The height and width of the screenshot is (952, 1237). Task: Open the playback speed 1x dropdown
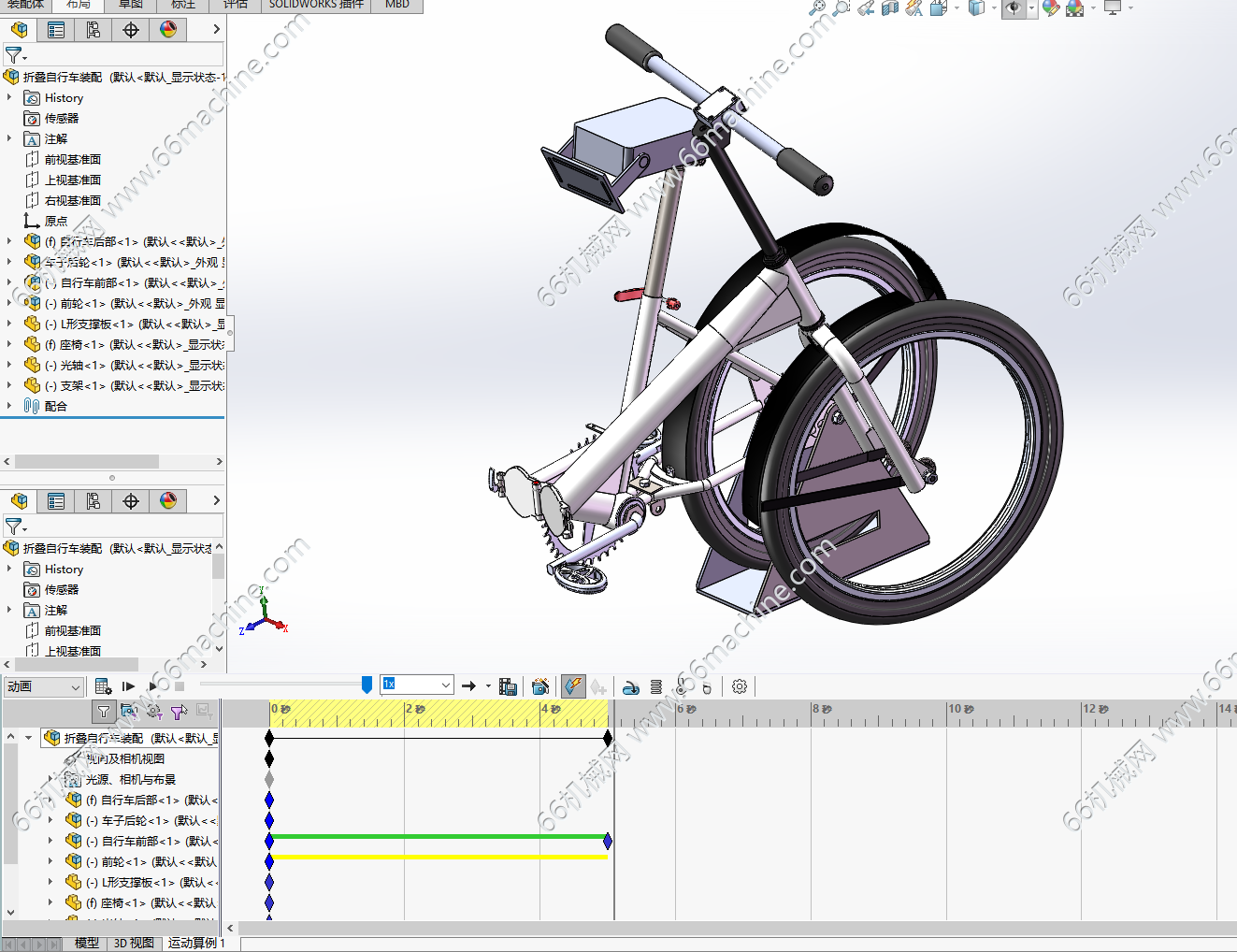tap(446, 685)
